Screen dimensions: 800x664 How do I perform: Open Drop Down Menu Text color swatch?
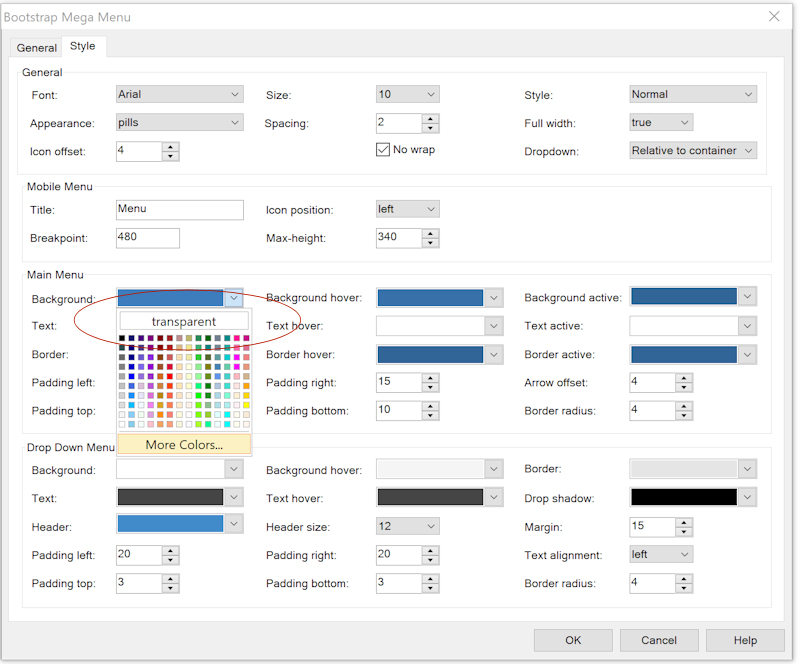[170, 497]
